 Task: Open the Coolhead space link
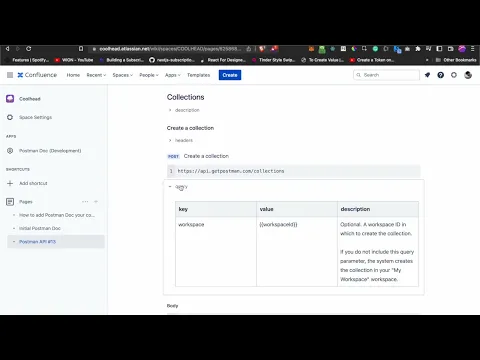(x=30, y=99)
